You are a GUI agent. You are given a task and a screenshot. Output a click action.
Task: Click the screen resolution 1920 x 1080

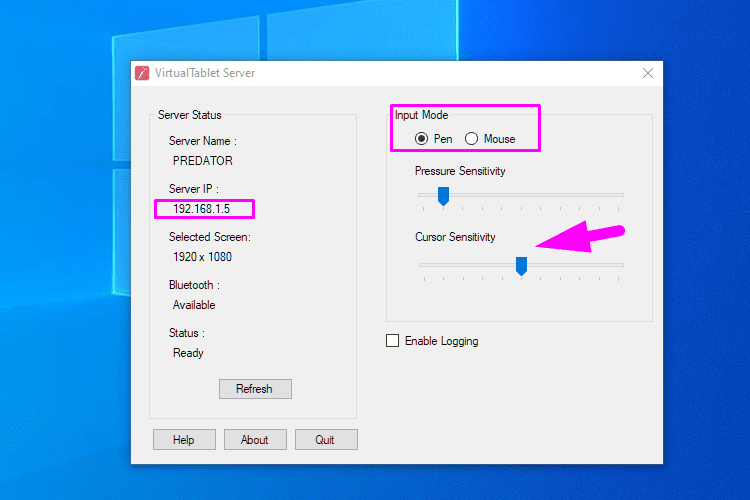click(x=202, y=257)
